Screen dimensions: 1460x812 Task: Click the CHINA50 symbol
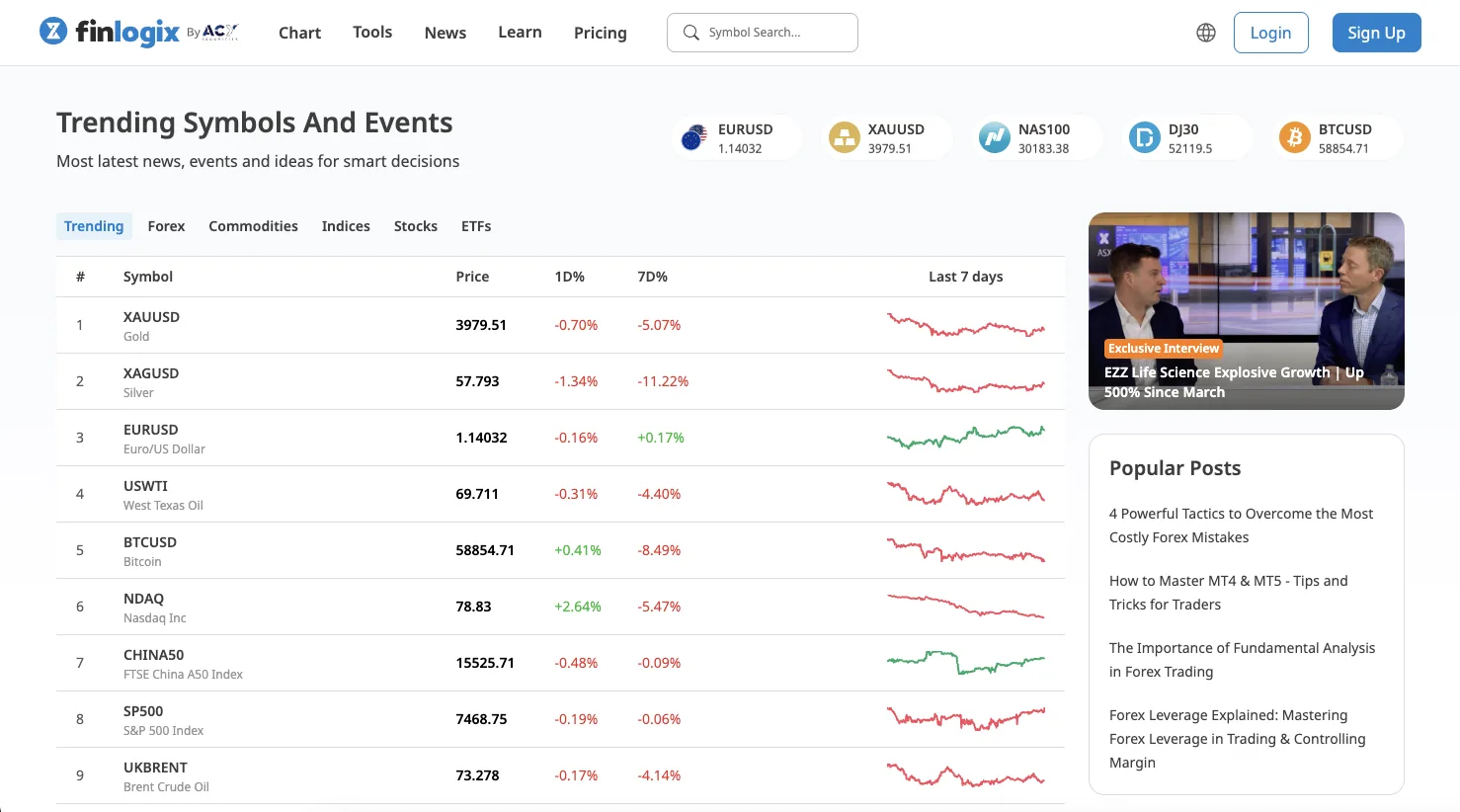(153, 655)
